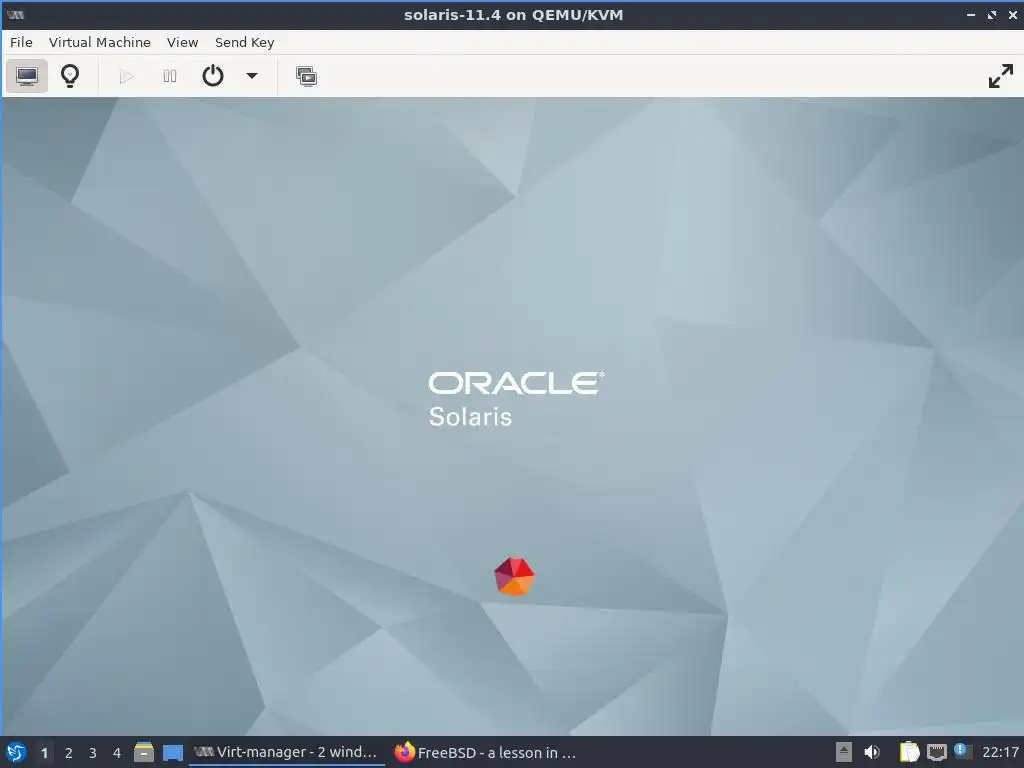1024x768 pixels.
Task: Open the manage VM snapshots view
Action: coord(306,76)
